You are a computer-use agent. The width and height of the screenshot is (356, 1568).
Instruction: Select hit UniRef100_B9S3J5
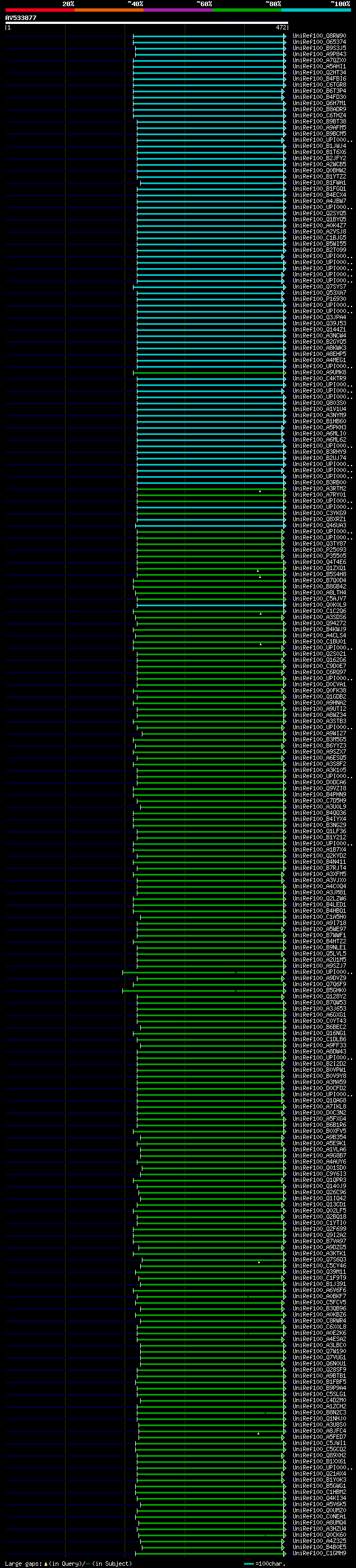[x=319, y=48]
